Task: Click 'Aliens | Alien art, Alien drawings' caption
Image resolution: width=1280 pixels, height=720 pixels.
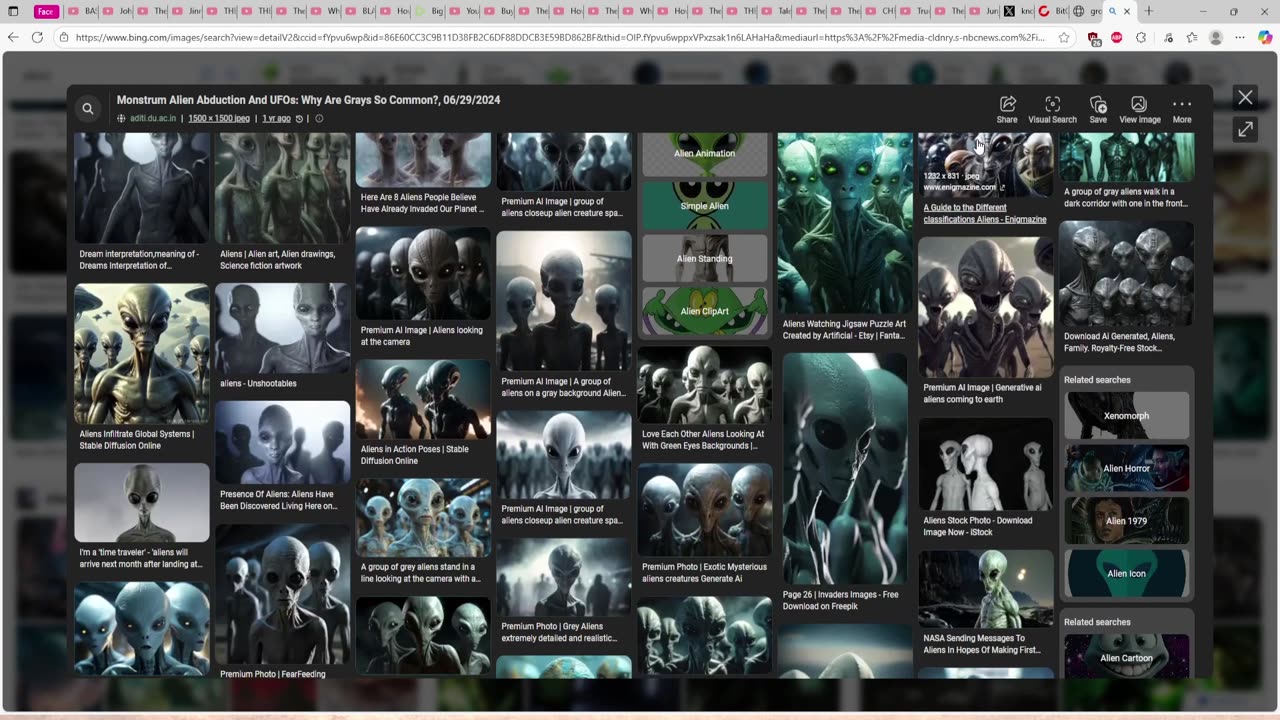Action: 278,260
